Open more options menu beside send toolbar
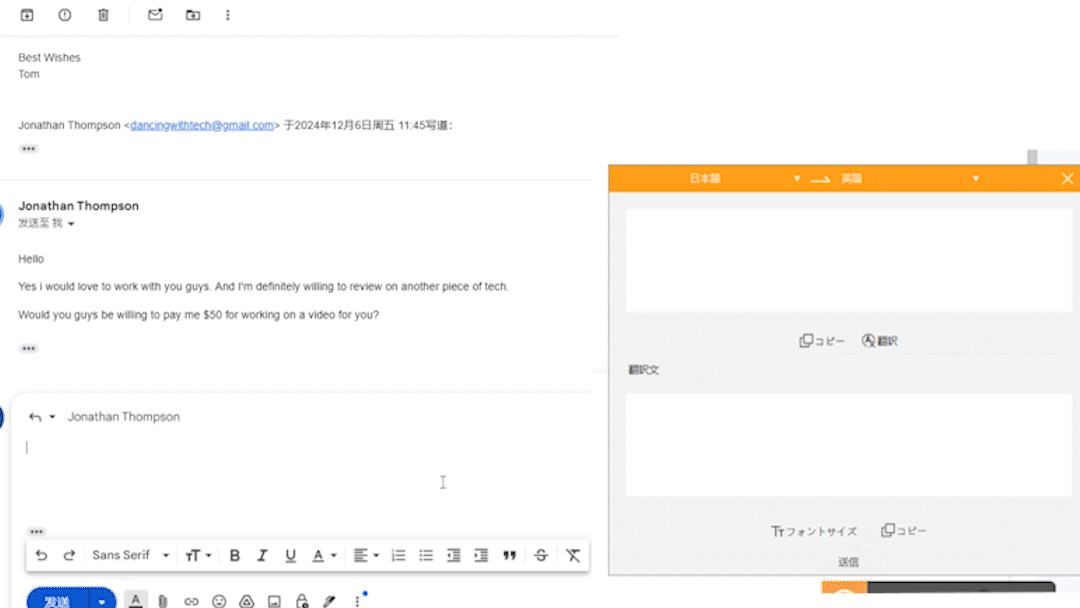Viewport: 1080px width, 608px height. tap(357, 601)
